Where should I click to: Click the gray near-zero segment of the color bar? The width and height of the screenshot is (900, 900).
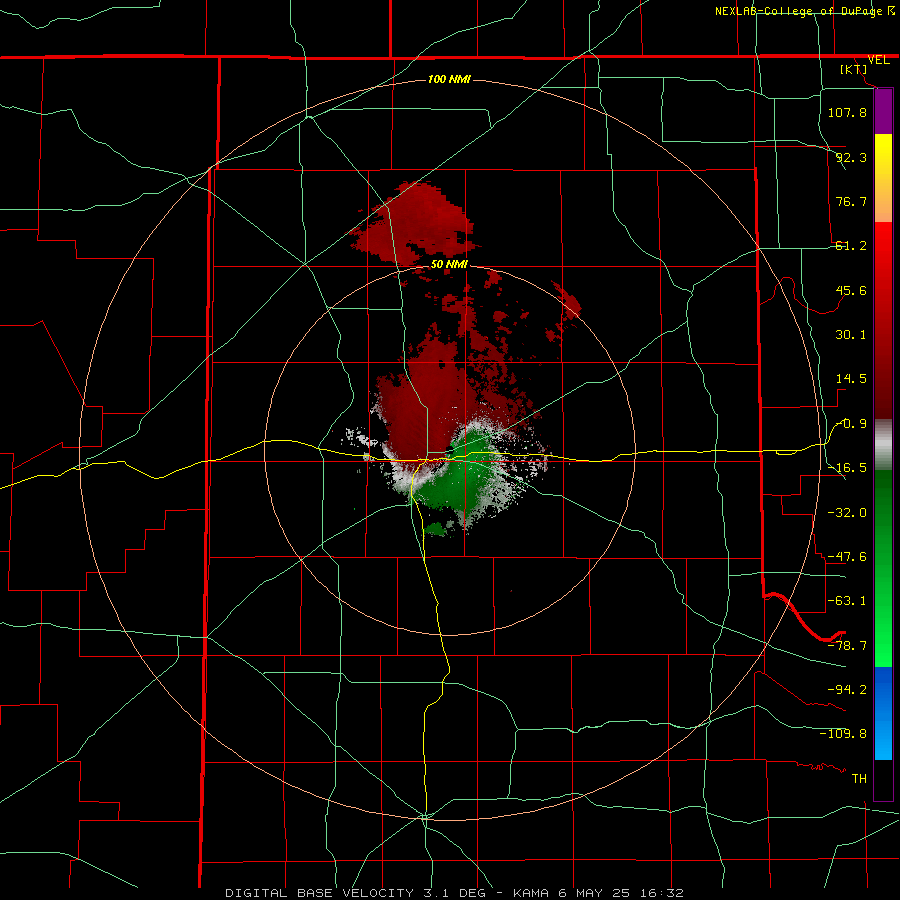coord(883,445)
